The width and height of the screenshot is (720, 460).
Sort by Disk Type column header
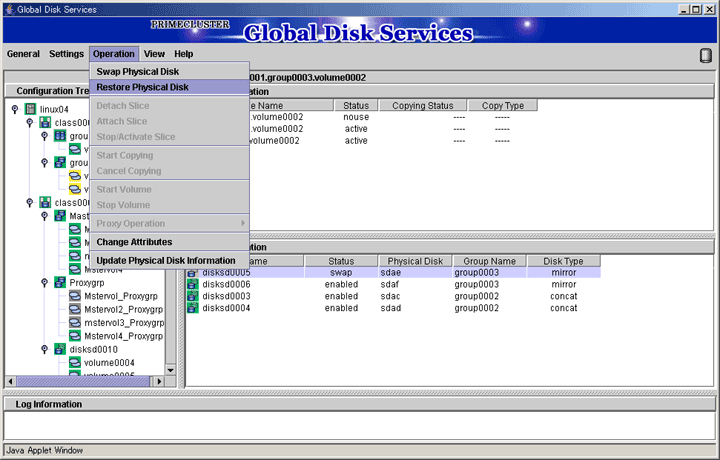click(x=563, y=261)
